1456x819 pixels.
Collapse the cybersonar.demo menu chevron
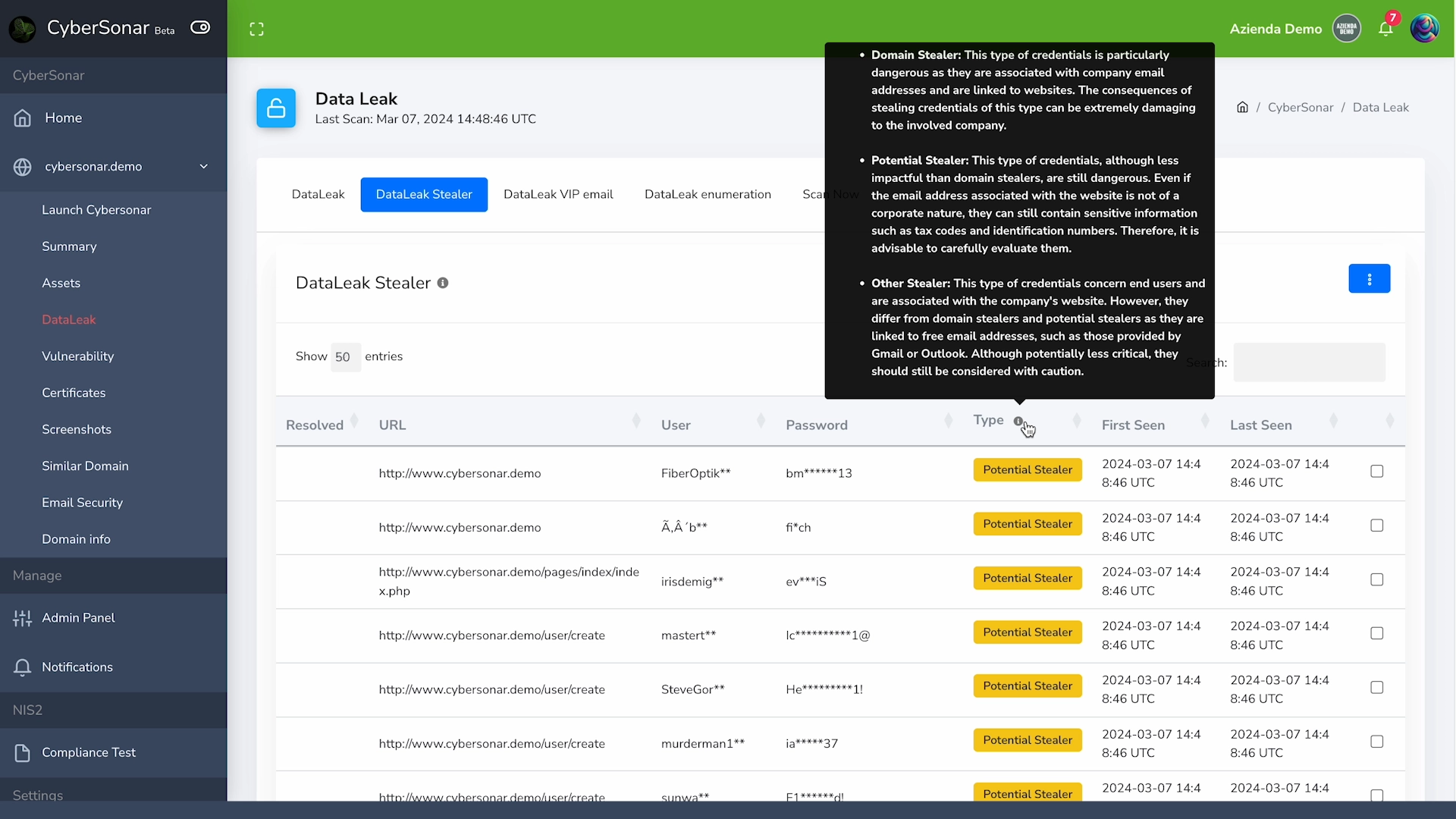pos(203,167)
